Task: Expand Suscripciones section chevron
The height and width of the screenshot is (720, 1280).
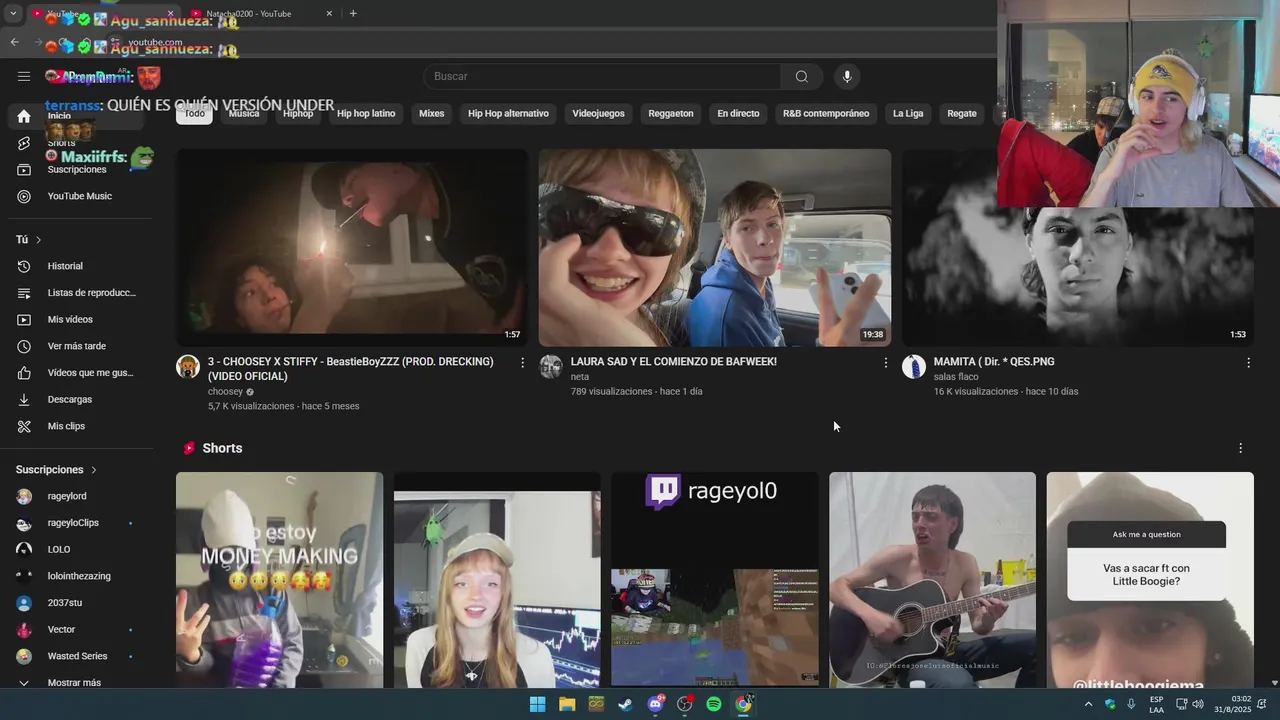Action: (x=94, y=470)
